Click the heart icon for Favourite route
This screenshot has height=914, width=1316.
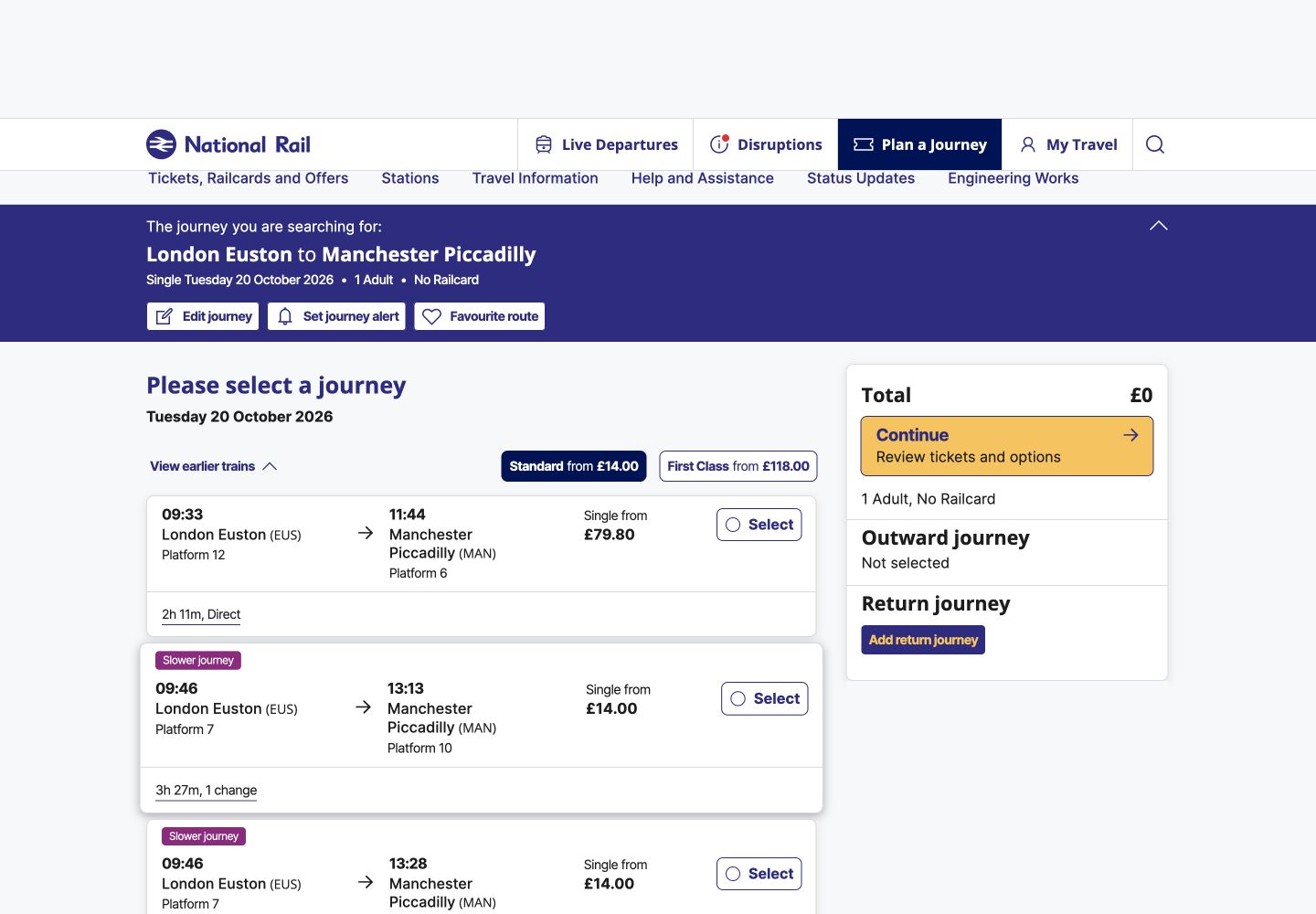coord(431,316)
